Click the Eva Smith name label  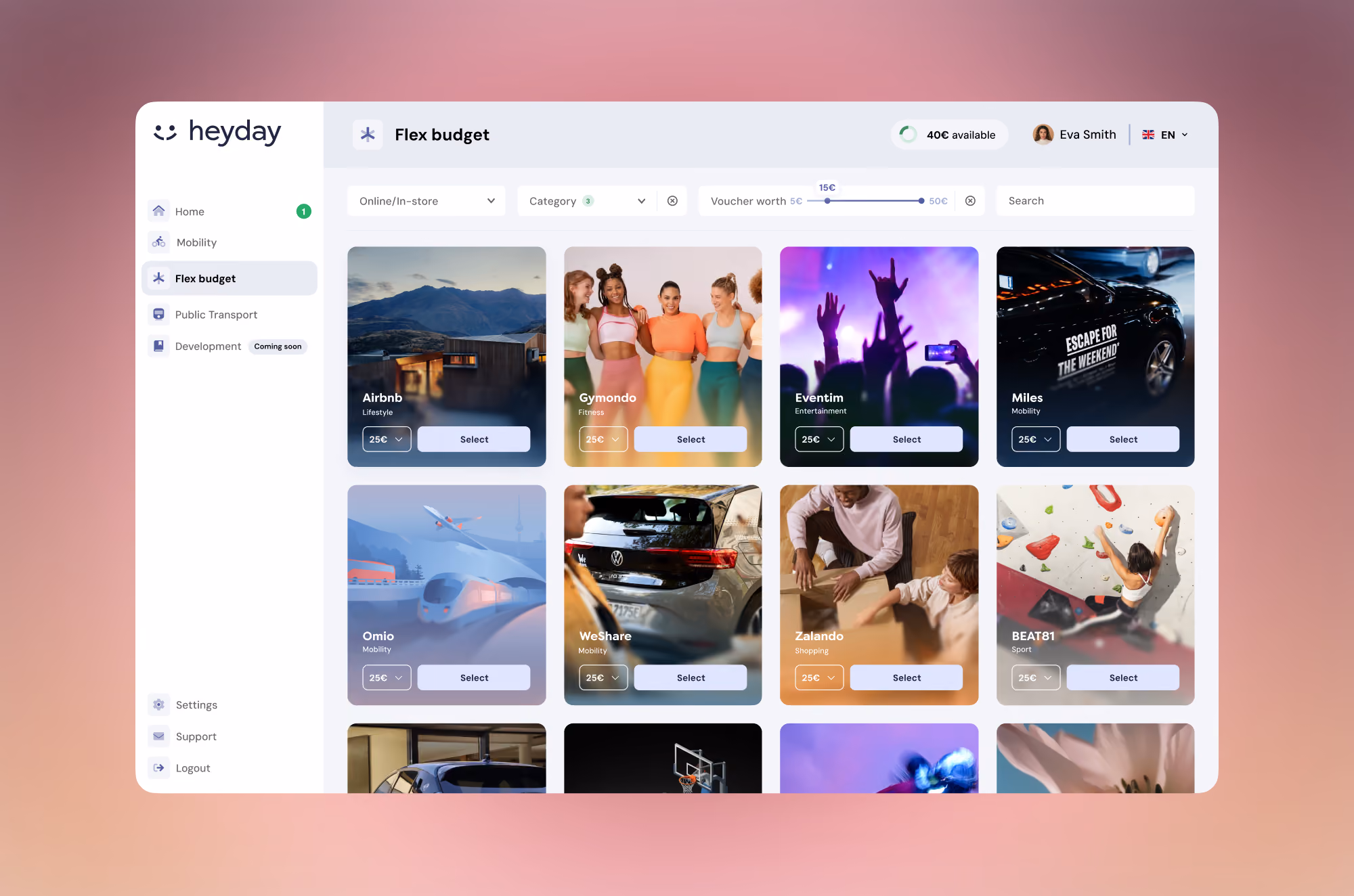click(1088, 135)
